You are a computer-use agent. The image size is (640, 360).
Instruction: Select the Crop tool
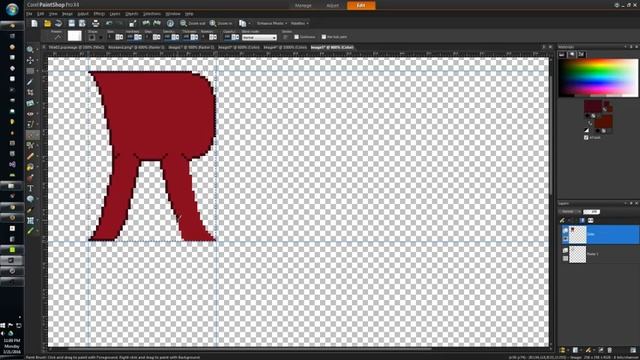tap(30, 93)
